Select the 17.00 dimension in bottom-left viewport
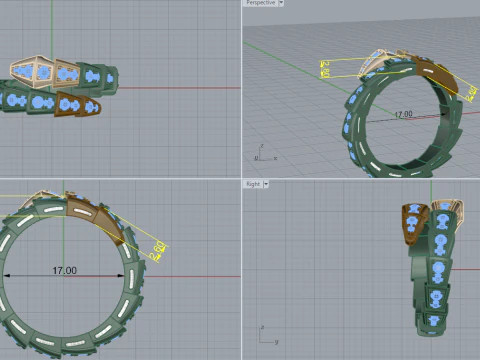The height and width of the screenshot is (360, 480). point(65,270)
